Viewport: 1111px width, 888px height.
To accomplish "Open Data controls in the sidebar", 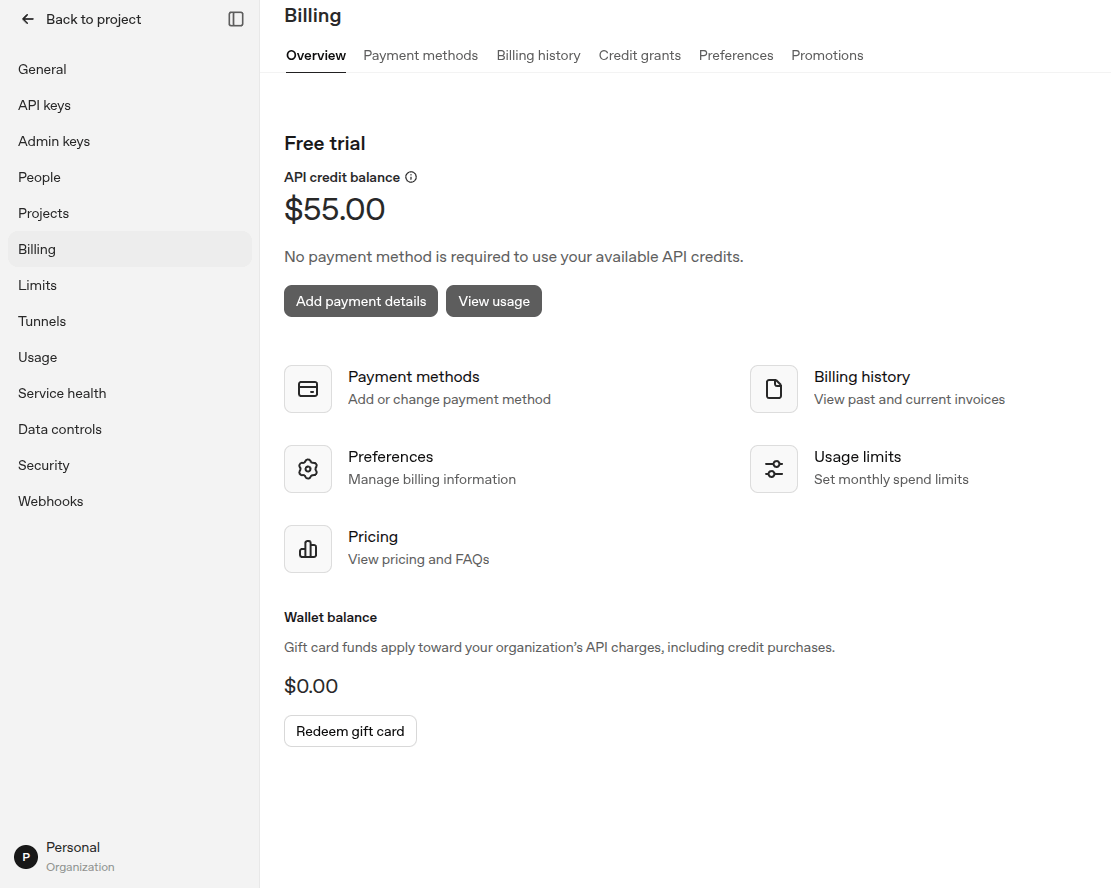I will (130, 429).
